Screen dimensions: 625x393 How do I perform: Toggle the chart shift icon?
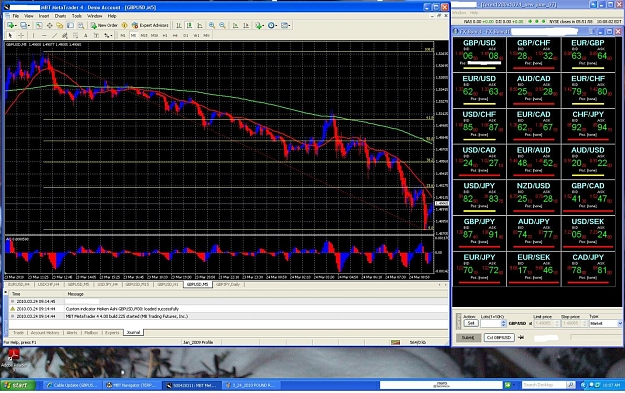tap(246, 26)
